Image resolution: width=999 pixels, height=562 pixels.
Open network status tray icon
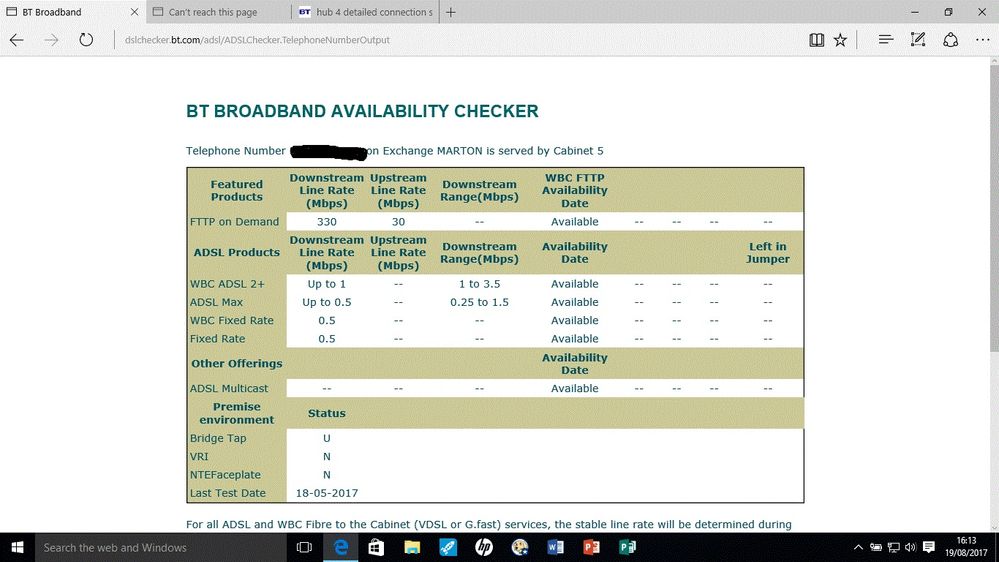(x=893, y=547)
